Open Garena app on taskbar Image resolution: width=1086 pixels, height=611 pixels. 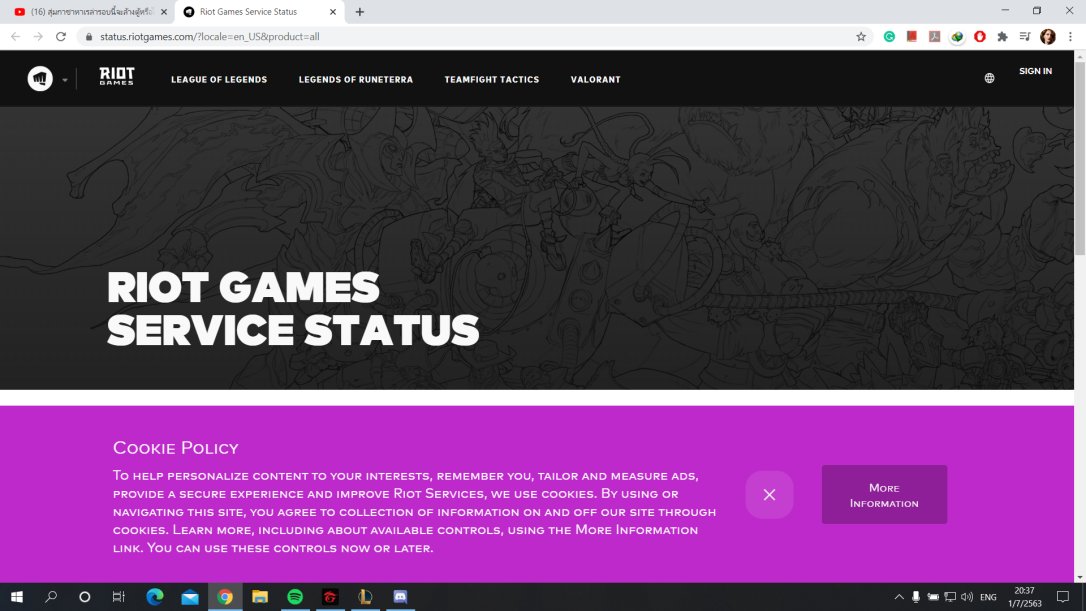click(x=330, y=596)
